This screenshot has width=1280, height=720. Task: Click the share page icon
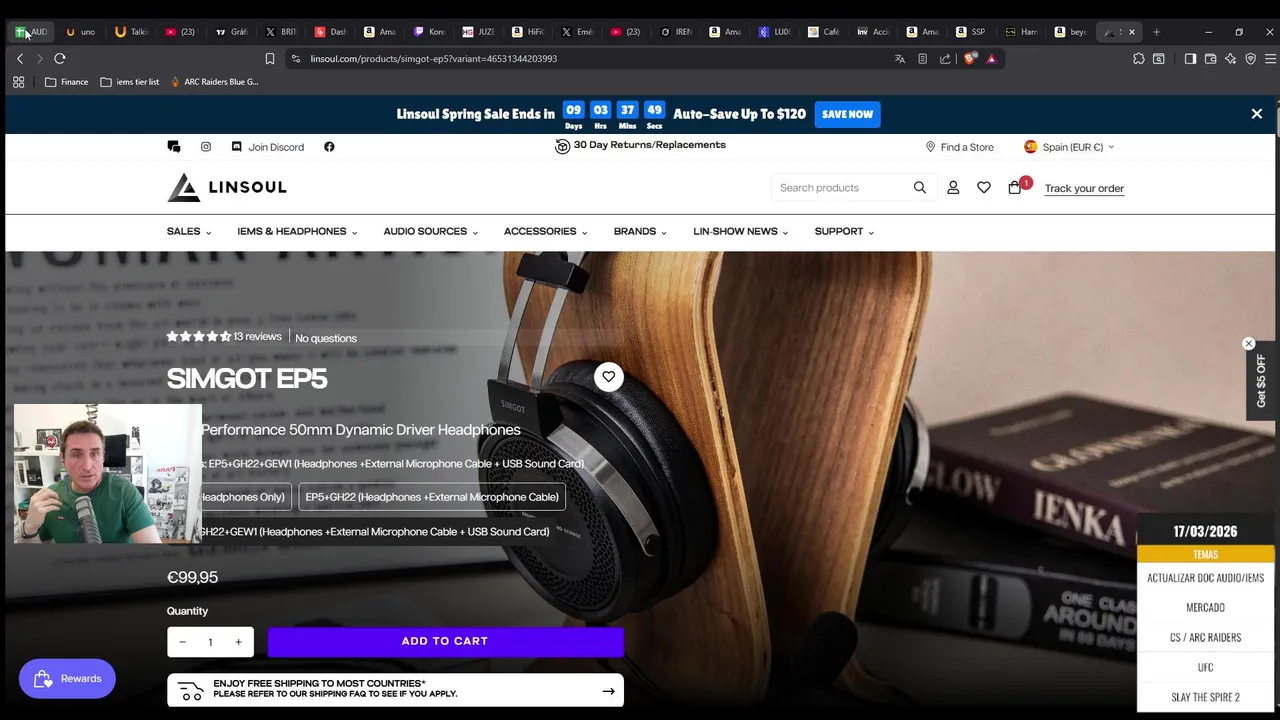click(945, 59)
